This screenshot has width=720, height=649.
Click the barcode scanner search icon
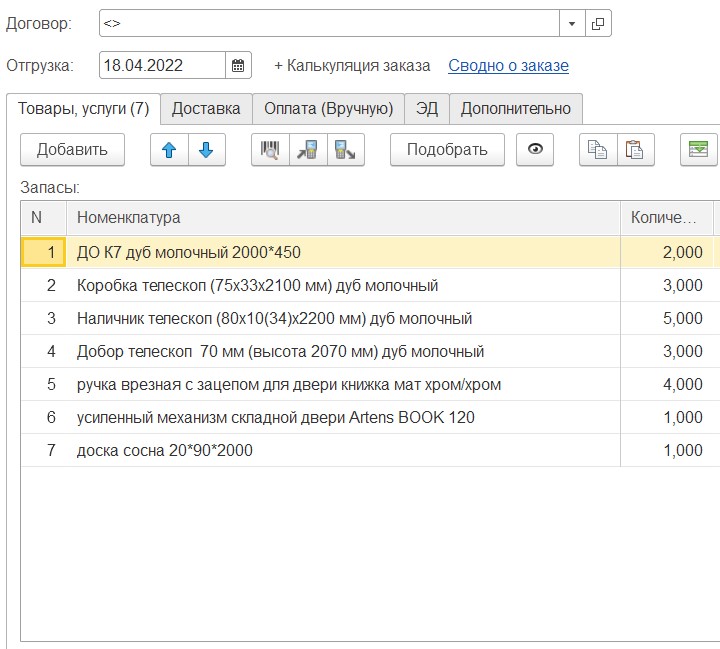pyautogui.click(x=270, y=150)
